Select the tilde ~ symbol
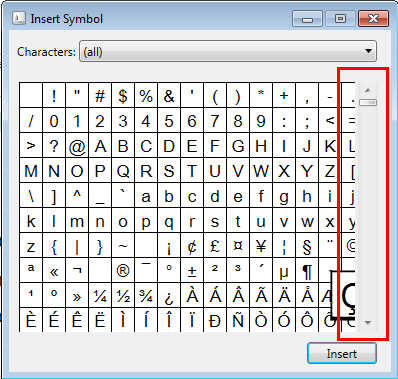Screen dimensions: 398x379 pyautogui.click(x=123, y=246)
